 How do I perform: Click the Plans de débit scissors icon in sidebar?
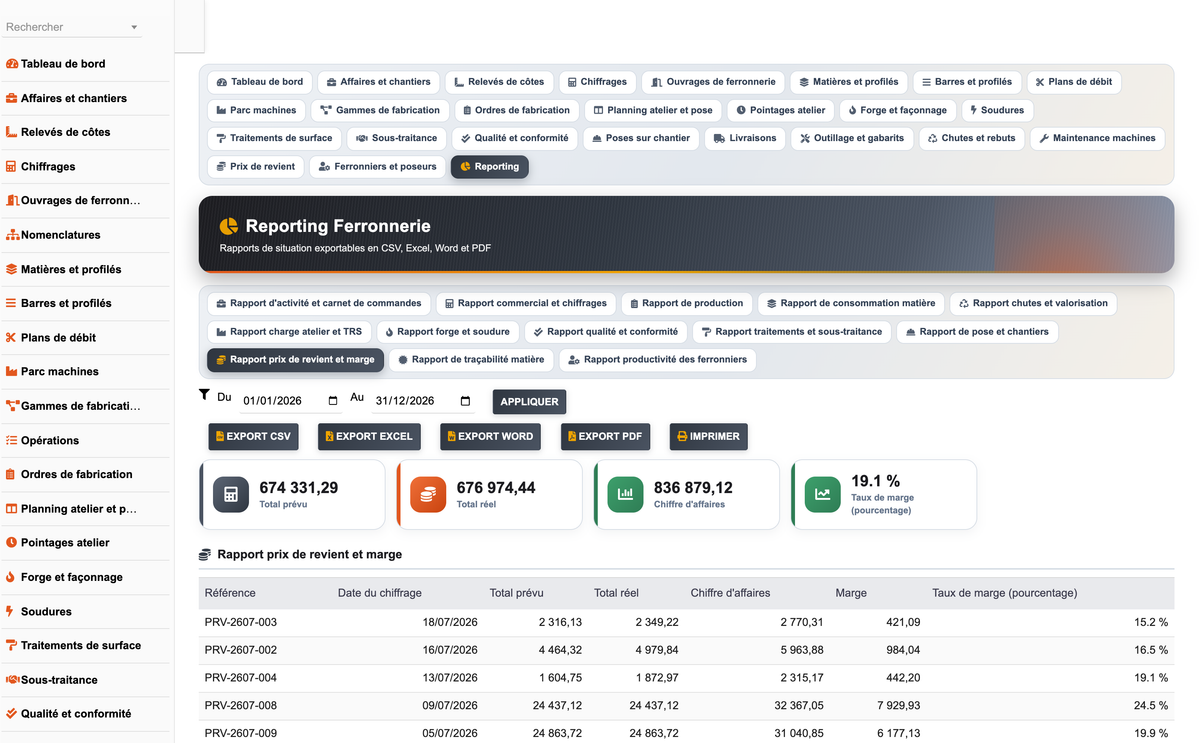(x=12, y=338)
